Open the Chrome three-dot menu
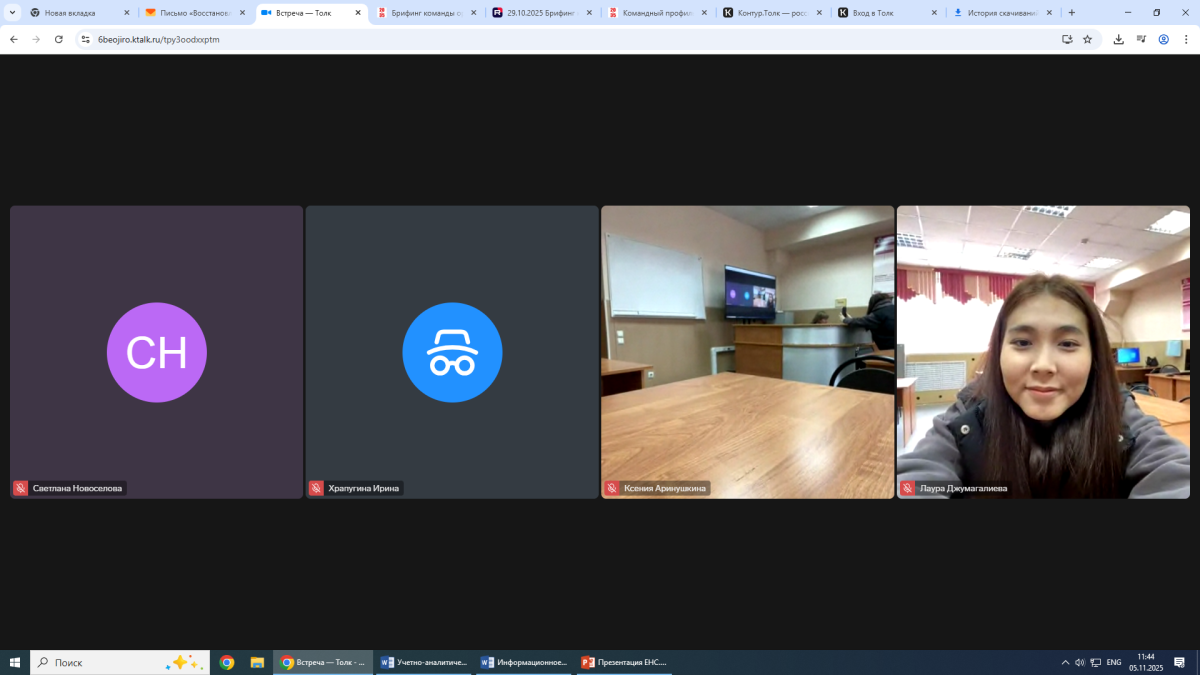Image resolution: width=1200 pixels, height=675 pixels. tap(1186, 39)
